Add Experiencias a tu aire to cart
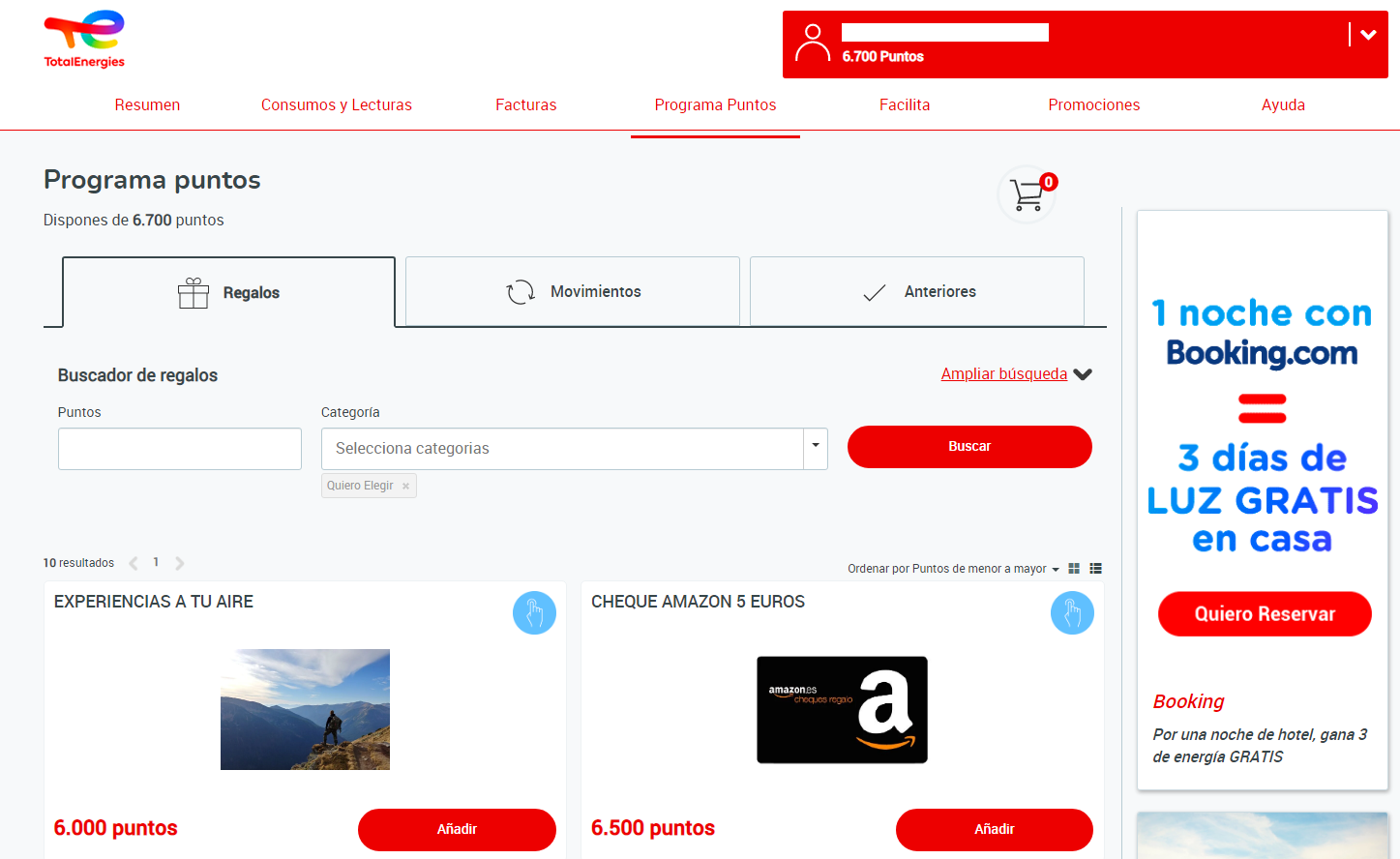 (x=457, y=830)
